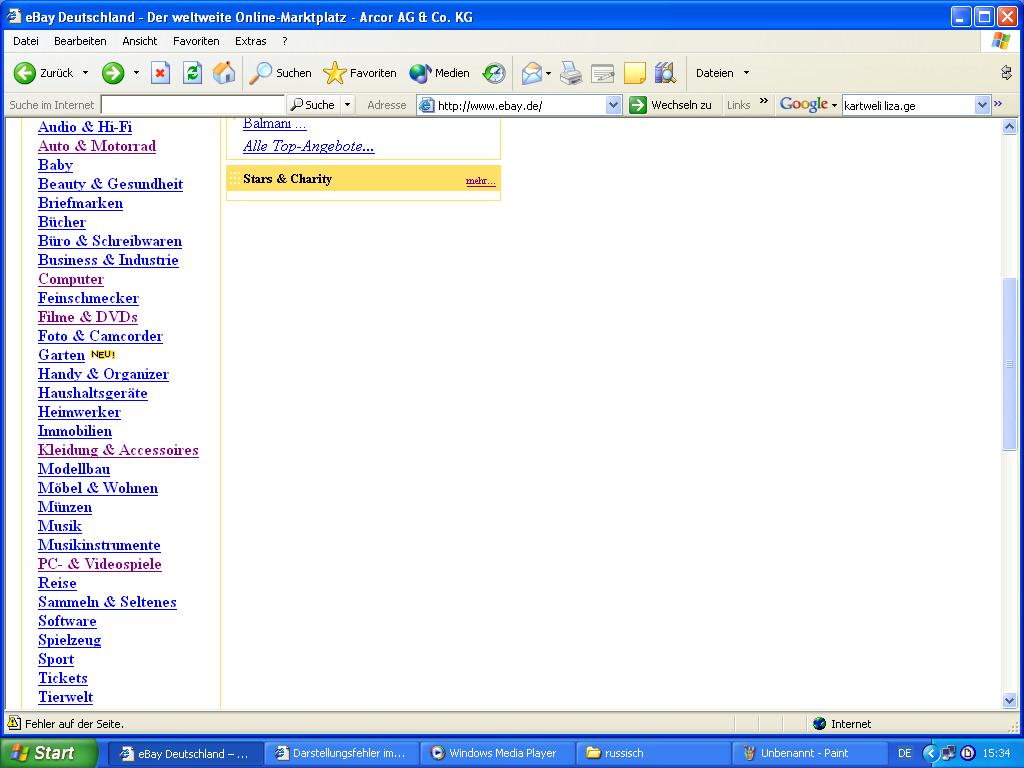Click the Suche magnifier button
The width and height of the screenshot is (1024, 768).
(313, 104)
